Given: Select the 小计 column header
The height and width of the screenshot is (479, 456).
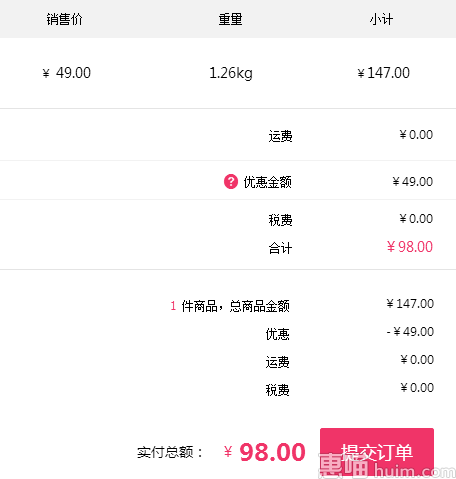Looking at the screenshot, I should pyautogui.click(x=381, y=19).
